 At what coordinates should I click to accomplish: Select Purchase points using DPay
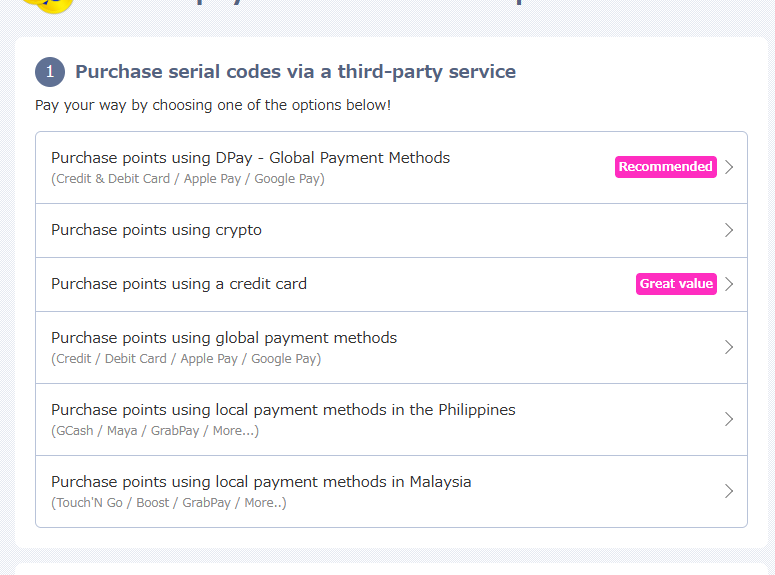(x=250, y=158)
